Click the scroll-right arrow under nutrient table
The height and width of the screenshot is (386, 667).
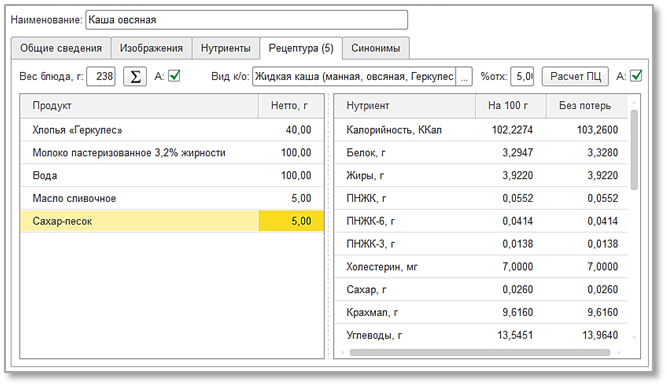click(x=619, y=352)
